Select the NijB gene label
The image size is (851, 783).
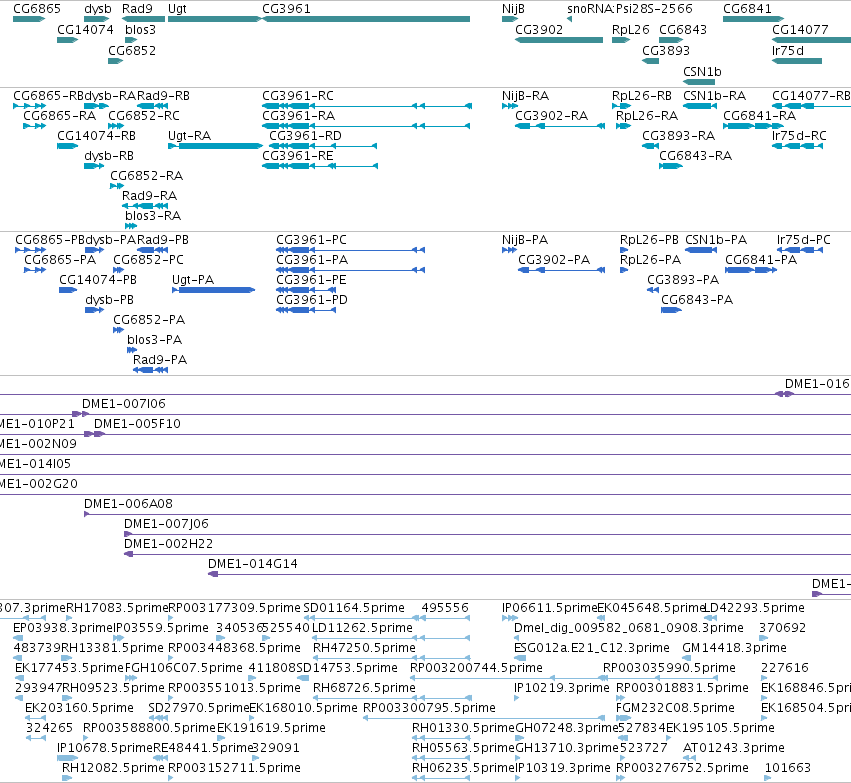(513, 9)
